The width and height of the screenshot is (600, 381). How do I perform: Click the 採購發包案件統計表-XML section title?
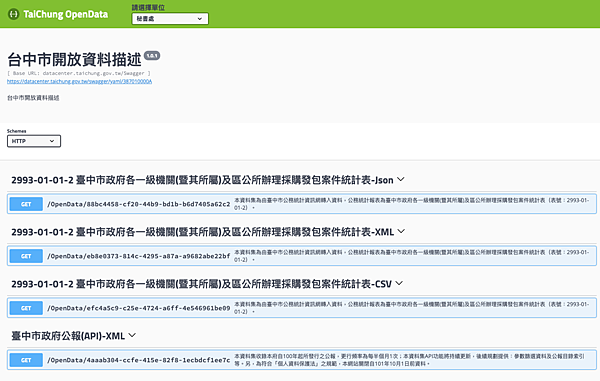(x=202, y=232)
